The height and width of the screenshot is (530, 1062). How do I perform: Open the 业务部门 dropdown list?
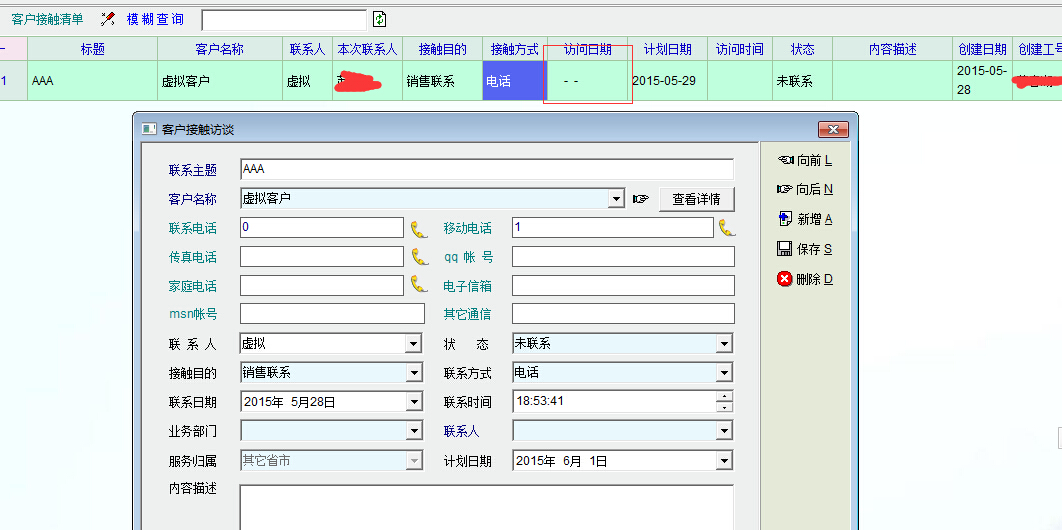click(x=413, y=432)
